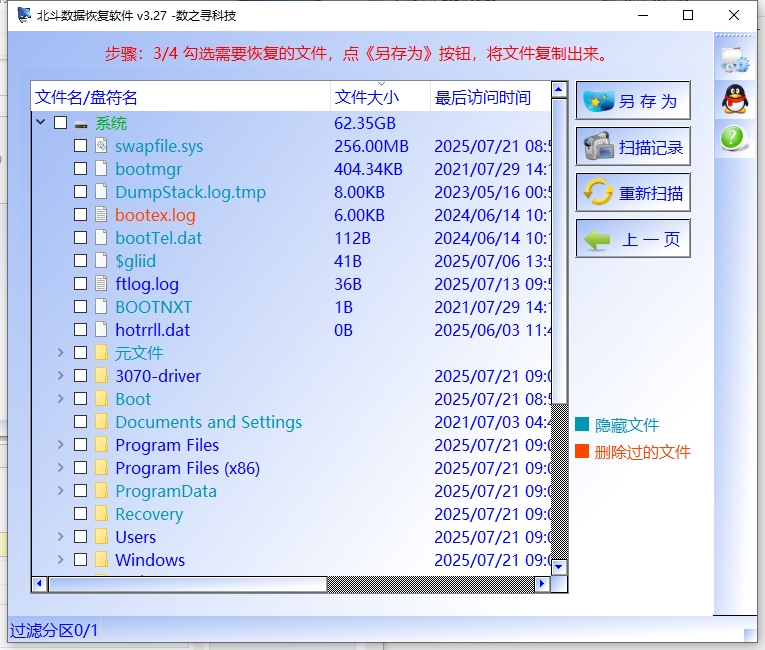Select the BOOTNXT file name

153,307
